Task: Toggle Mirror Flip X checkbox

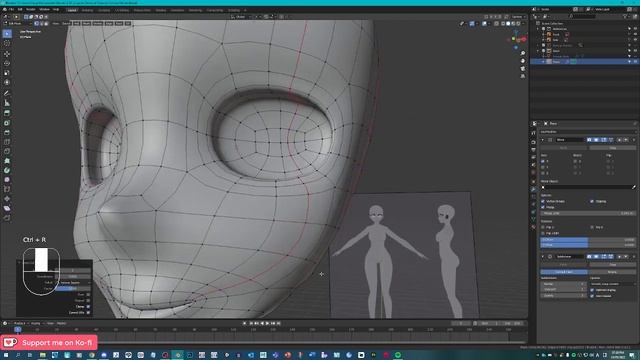Action: pyautogui.click(x=608, y=162)
